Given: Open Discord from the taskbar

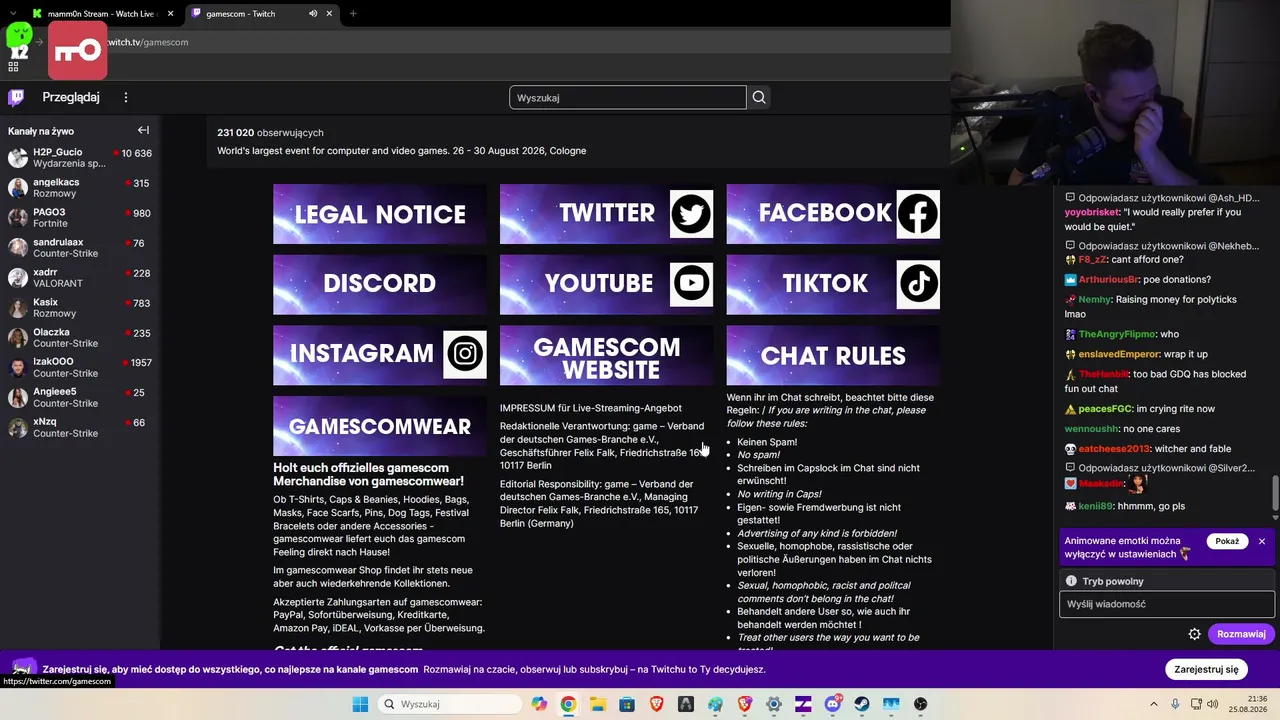Looking at the screenshot, I should click(833, 704).
